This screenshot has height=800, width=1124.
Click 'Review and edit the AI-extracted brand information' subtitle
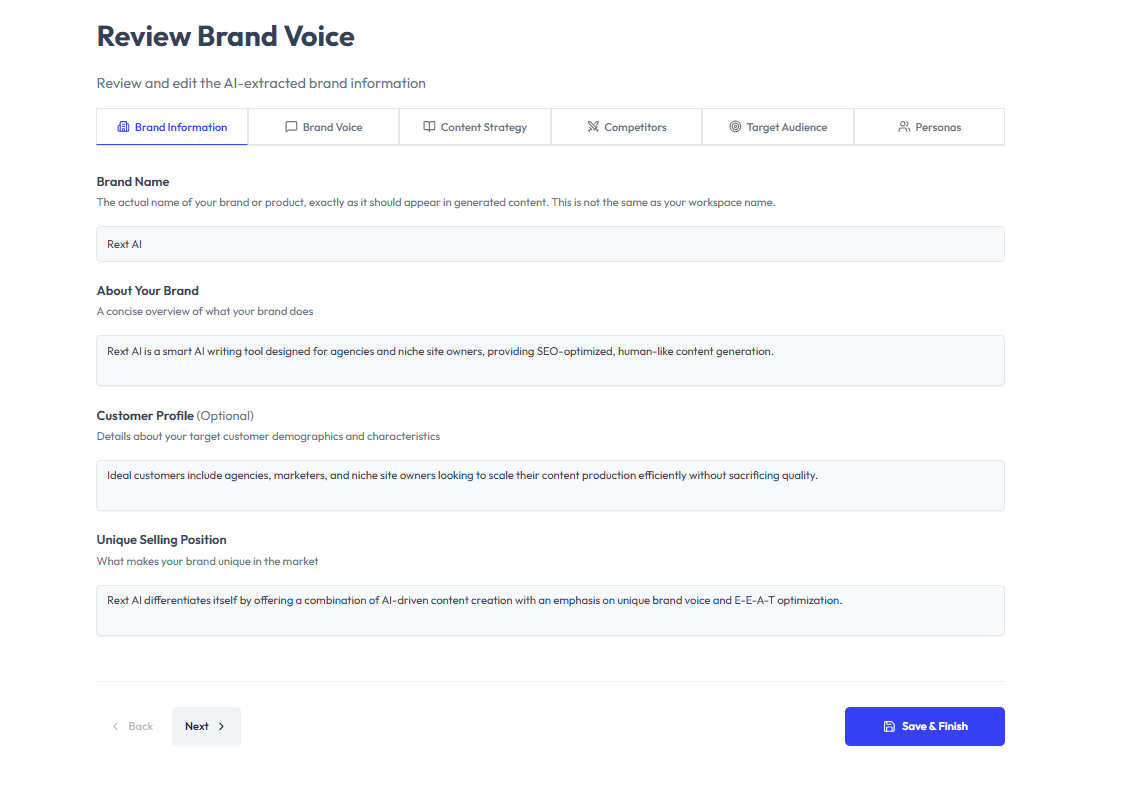[x=261, y=83]
